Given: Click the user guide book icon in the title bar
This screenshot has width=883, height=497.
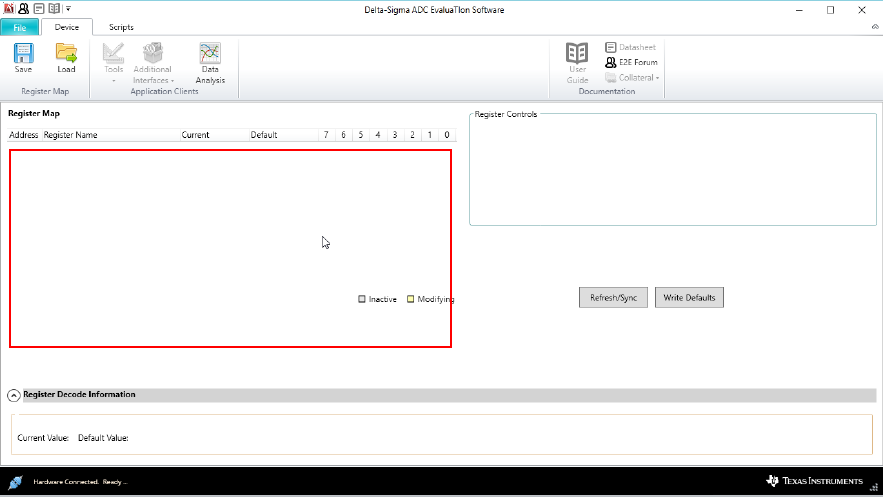Looking at the screenshot, I should (54, 8).
